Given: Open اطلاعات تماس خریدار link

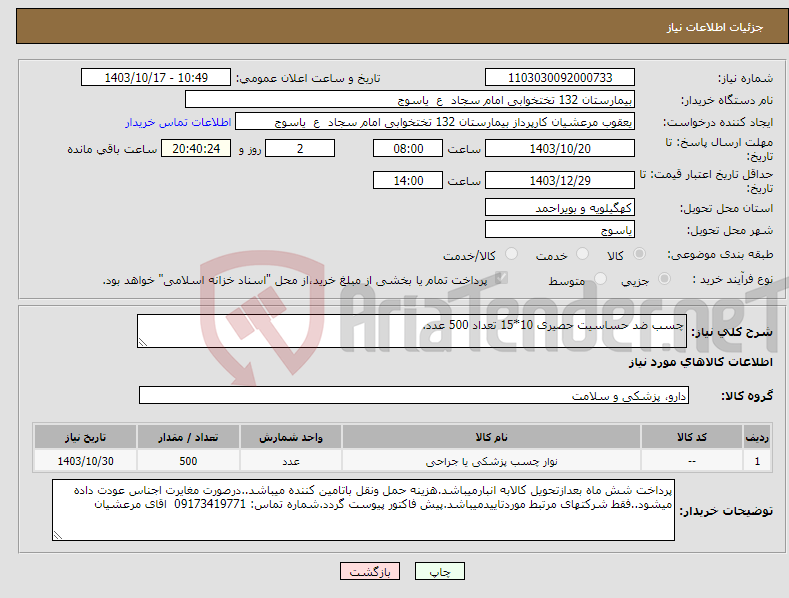Looking at the screenshot, I should coord(178,122).
